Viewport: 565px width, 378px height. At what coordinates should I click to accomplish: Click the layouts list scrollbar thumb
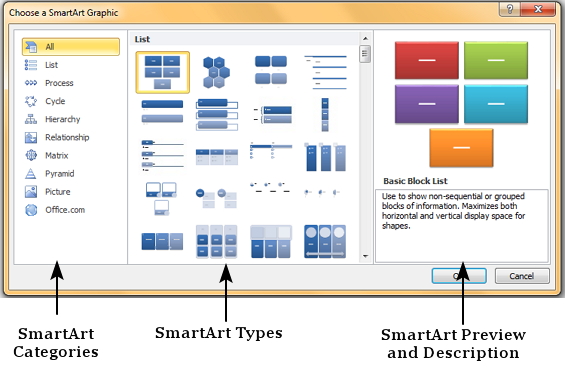[365, 54]
